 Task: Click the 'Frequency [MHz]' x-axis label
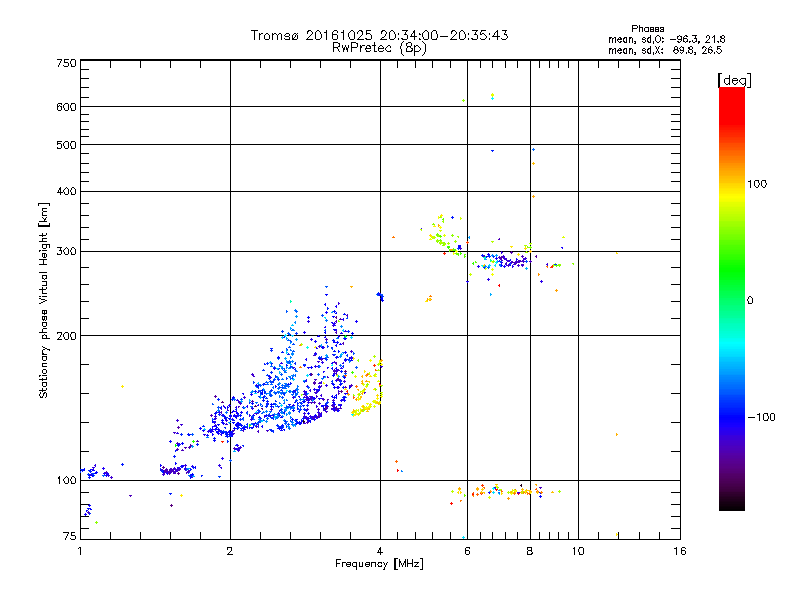point(379,564)
